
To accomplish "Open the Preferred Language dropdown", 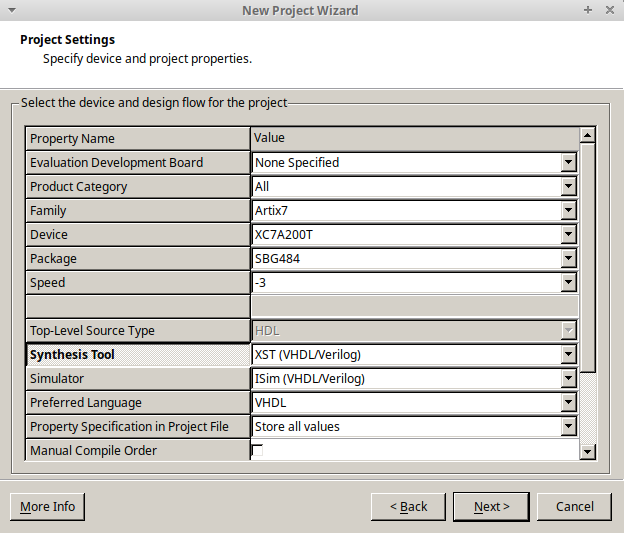I will point(568,402).
